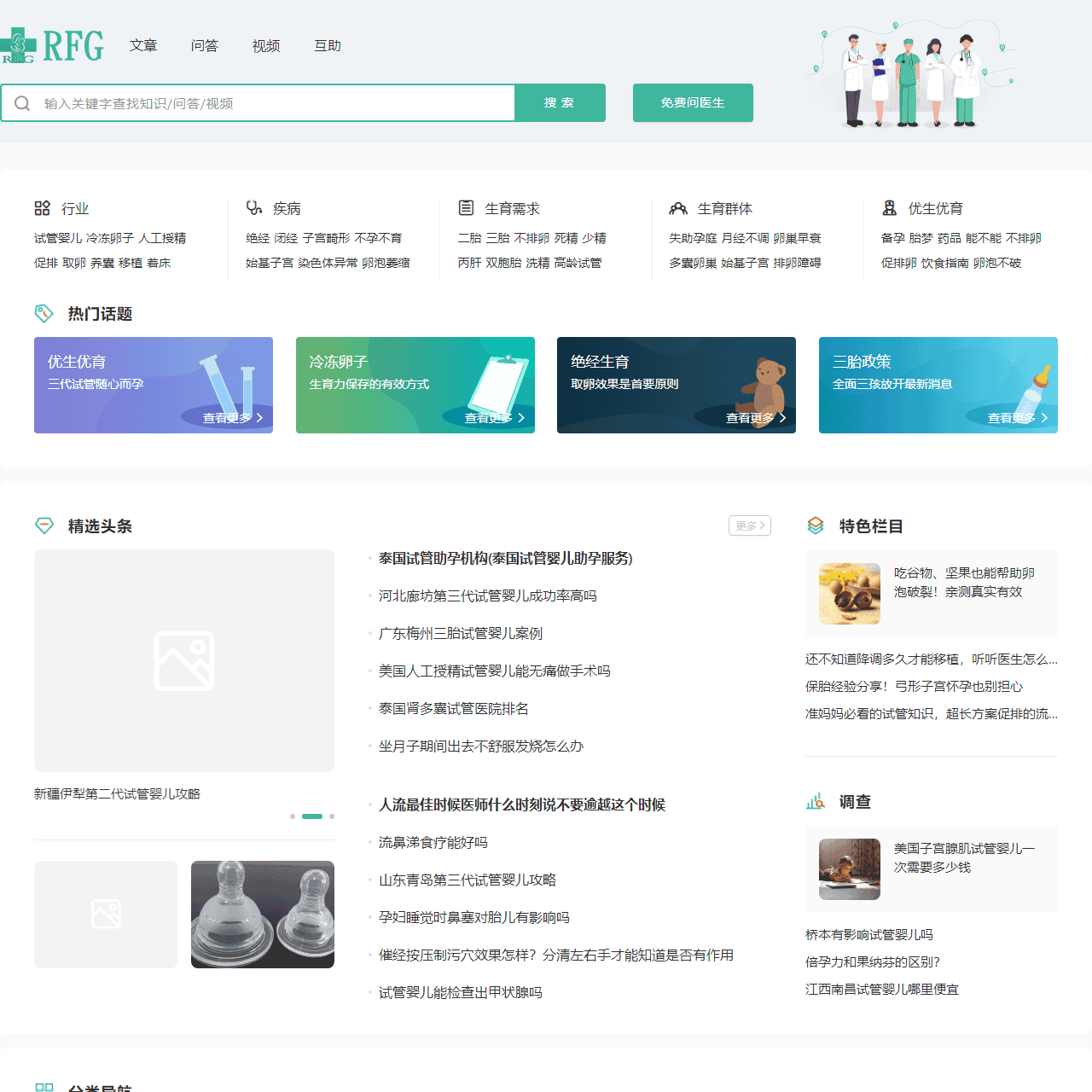This screenshot has width=1092, height=1092.
Task: Click the RFG logo icon
Action: pyautogui.click(x=17, y=45)
